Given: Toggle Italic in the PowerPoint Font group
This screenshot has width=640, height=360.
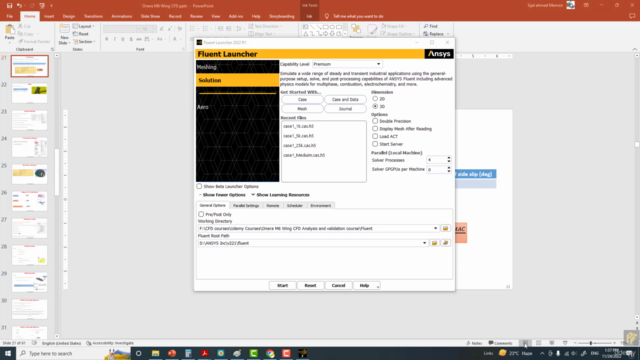Looking at the screenshot, I should [x=115, y=39].
